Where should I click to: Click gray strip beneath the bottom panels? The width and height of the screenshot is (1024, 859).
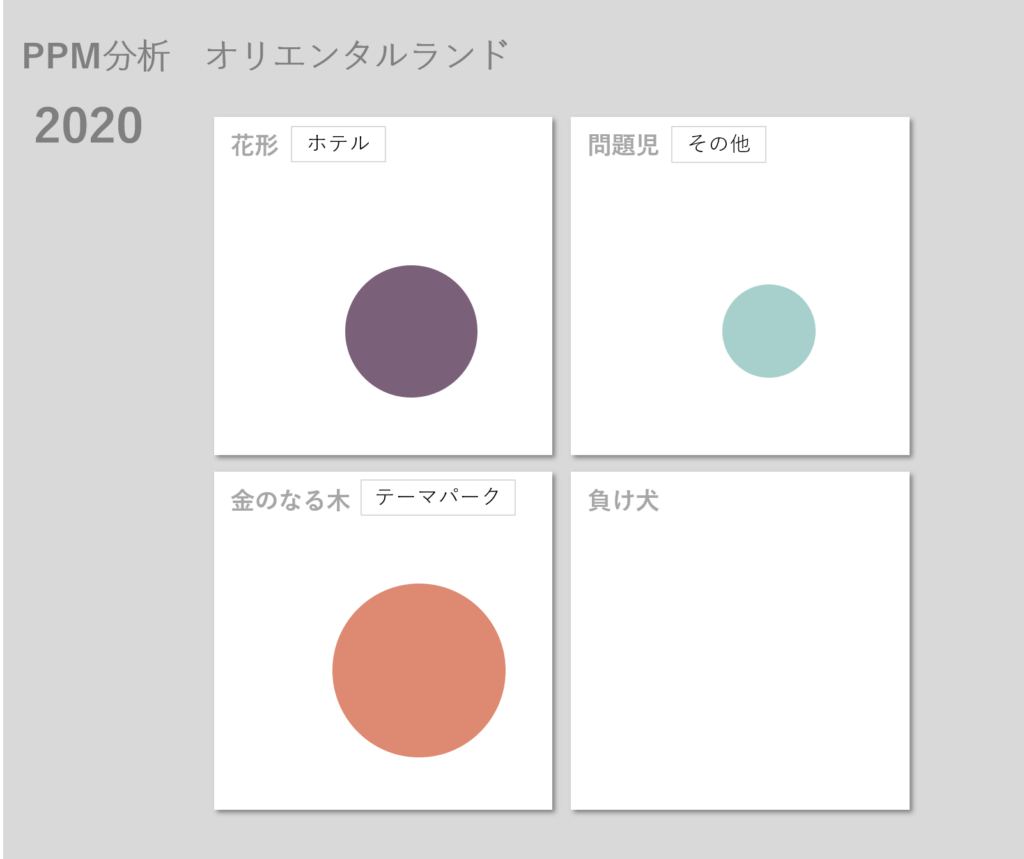pyautogui.click(x=560, y=834)
